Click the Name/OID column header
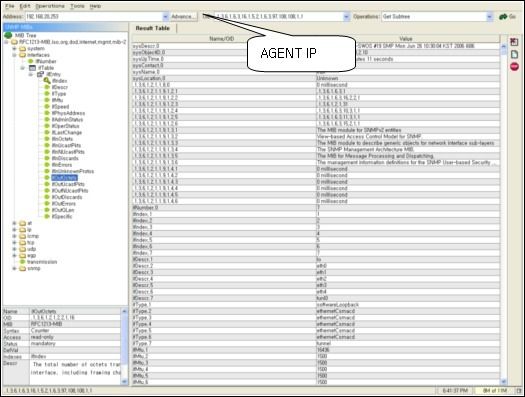Screen dimensions: 525x397 coord(222,39)
